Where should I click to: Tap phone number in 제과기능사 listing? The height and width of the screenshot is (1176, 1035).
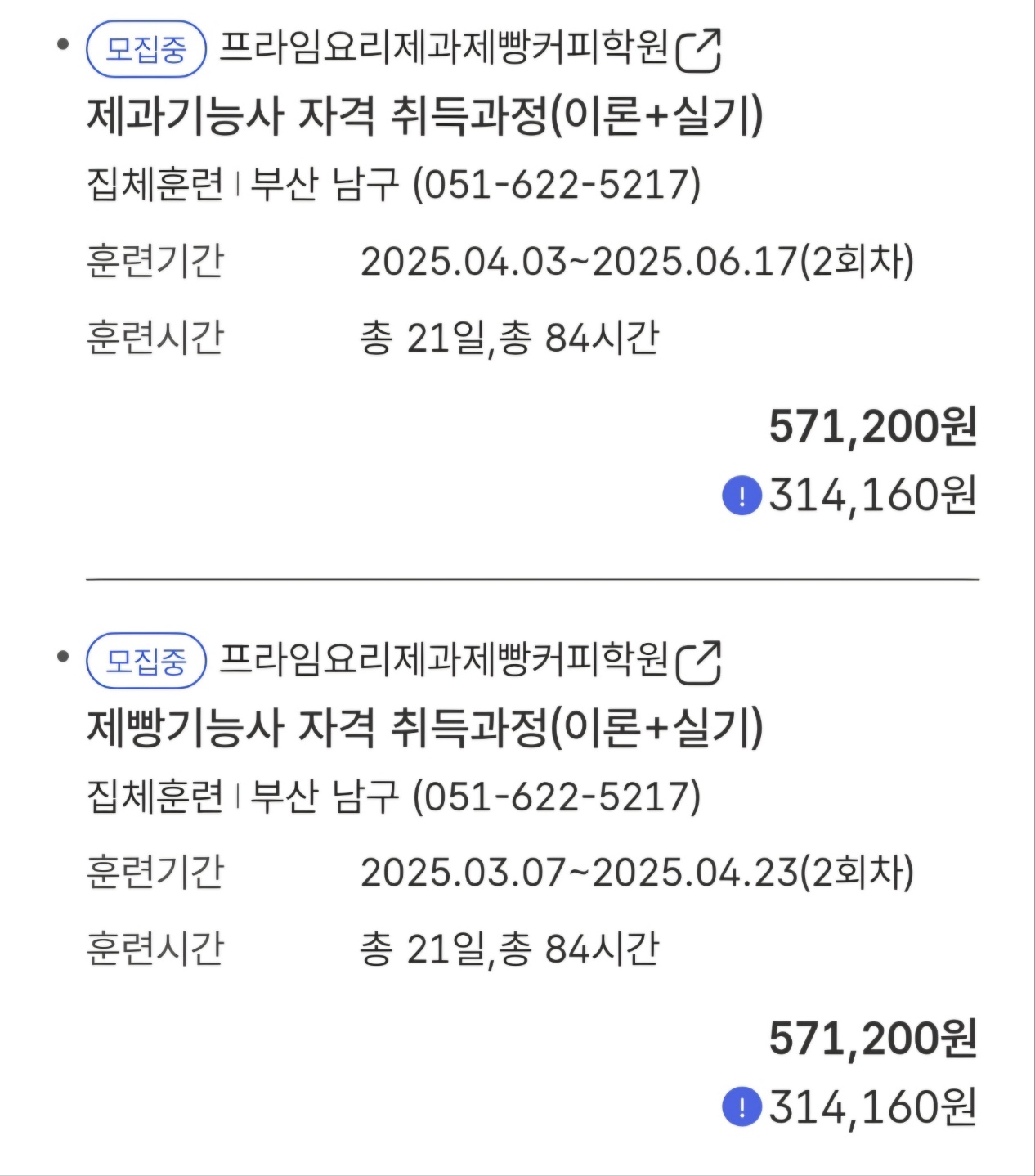[x=557, y=184]
